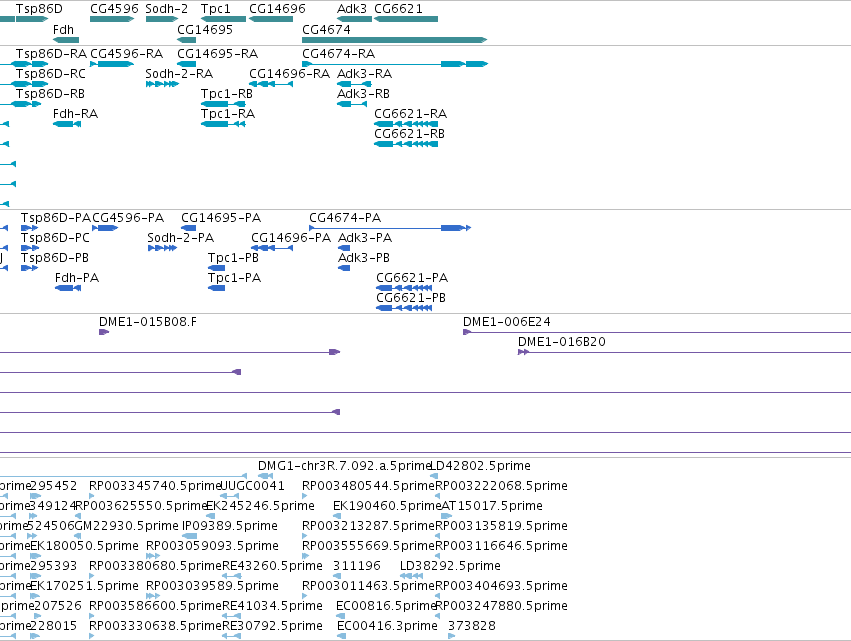Select transcript CG6621-RA
Viewport: 851px width, 641px height.
[x=411, y=114]
